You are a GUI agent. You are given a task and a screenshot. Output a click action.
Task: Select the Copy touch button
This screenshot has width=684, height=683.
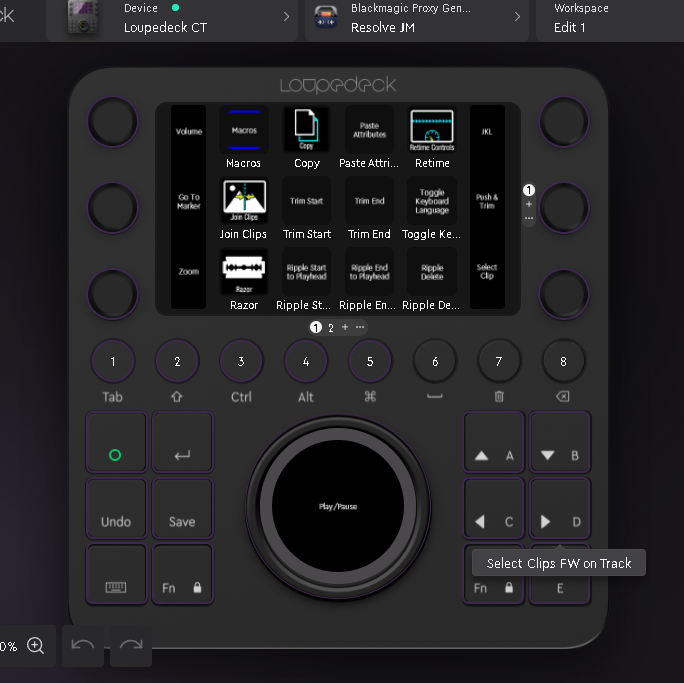pos(307,130)
